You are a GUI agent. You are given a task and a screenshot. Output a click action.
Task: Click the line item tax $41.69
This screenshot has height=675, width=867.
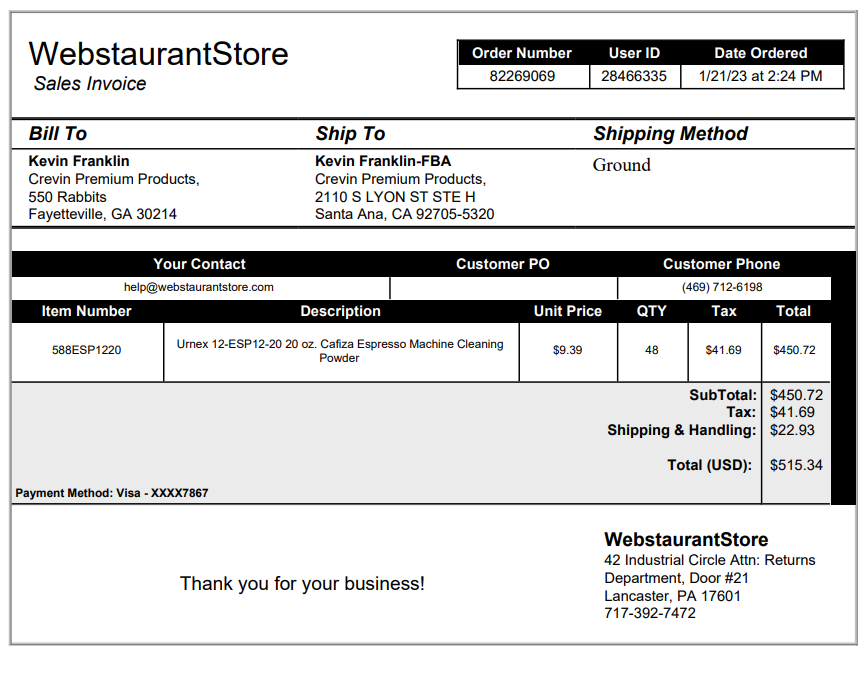click(723, 350)
